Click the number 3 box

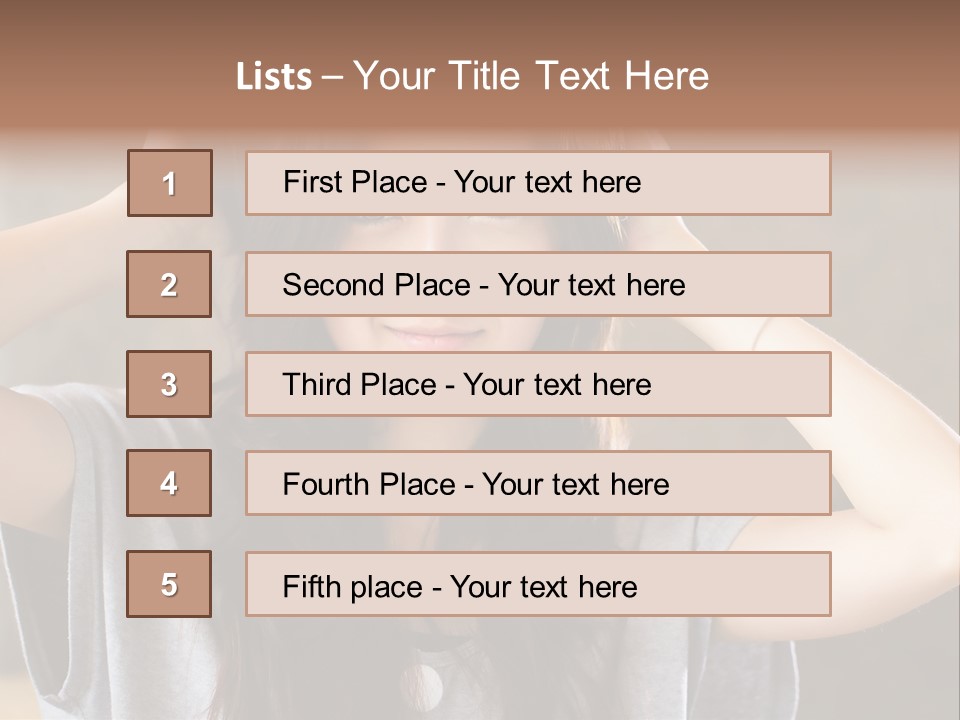tap(169, 384)
